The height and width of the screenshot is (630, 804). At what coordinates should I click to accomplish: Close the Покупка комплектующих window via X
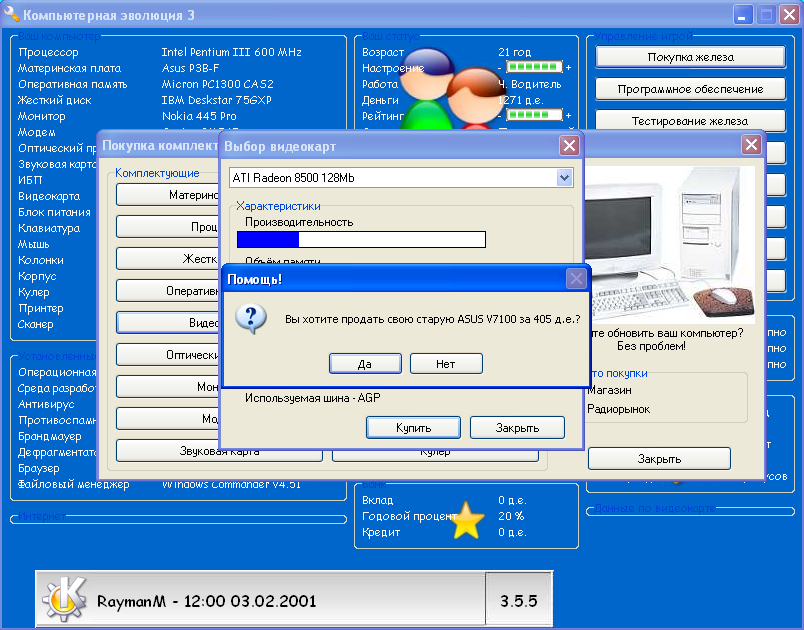point(751,145)
